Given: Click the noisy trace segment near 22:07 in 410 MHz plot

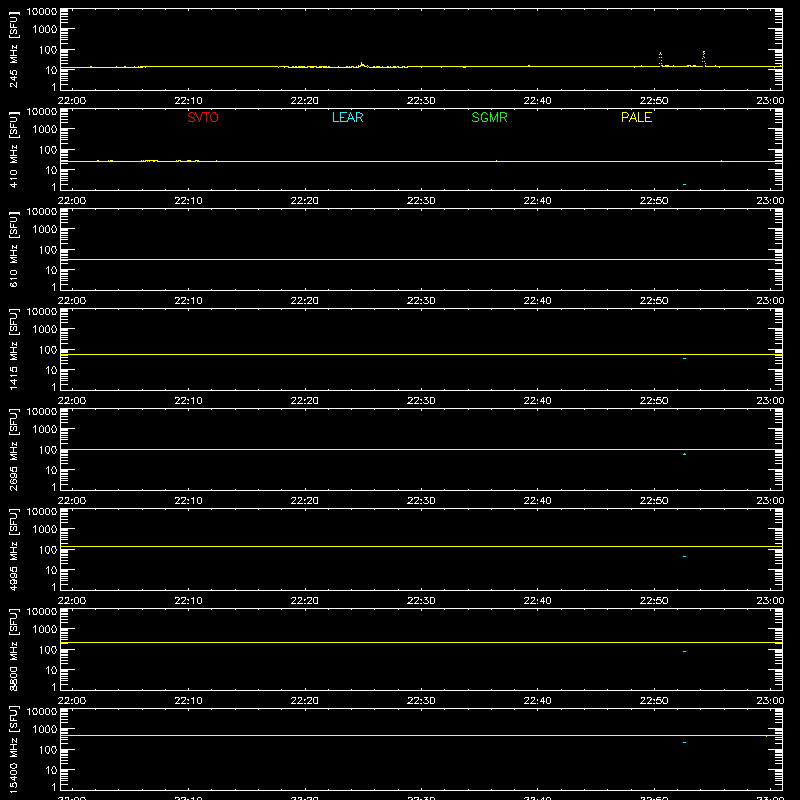Looking at the screenshot, I should [149, 161].
